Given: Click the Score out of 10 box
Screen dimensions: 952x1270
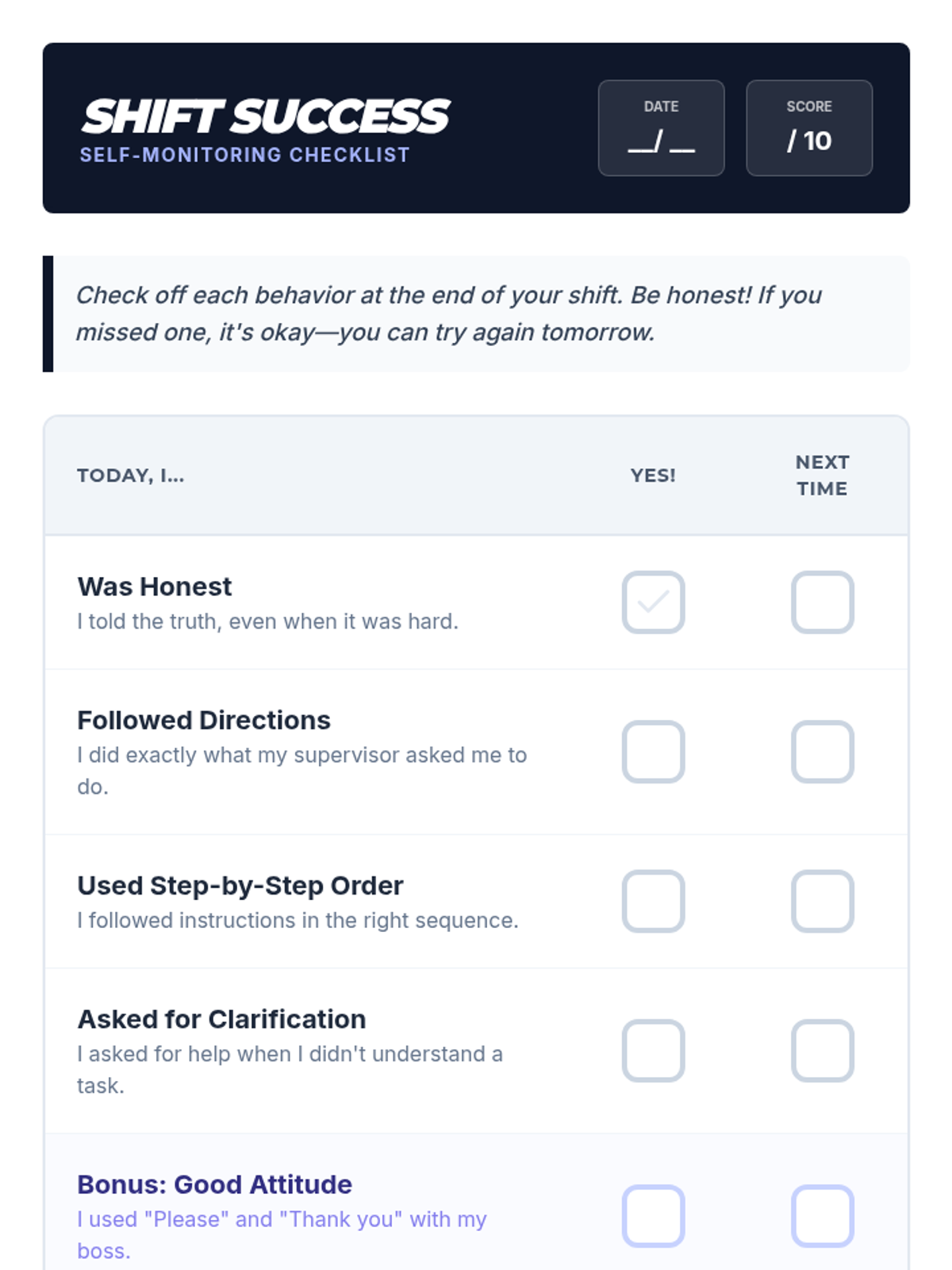Looking at the screenshot, I should (808, 128).
